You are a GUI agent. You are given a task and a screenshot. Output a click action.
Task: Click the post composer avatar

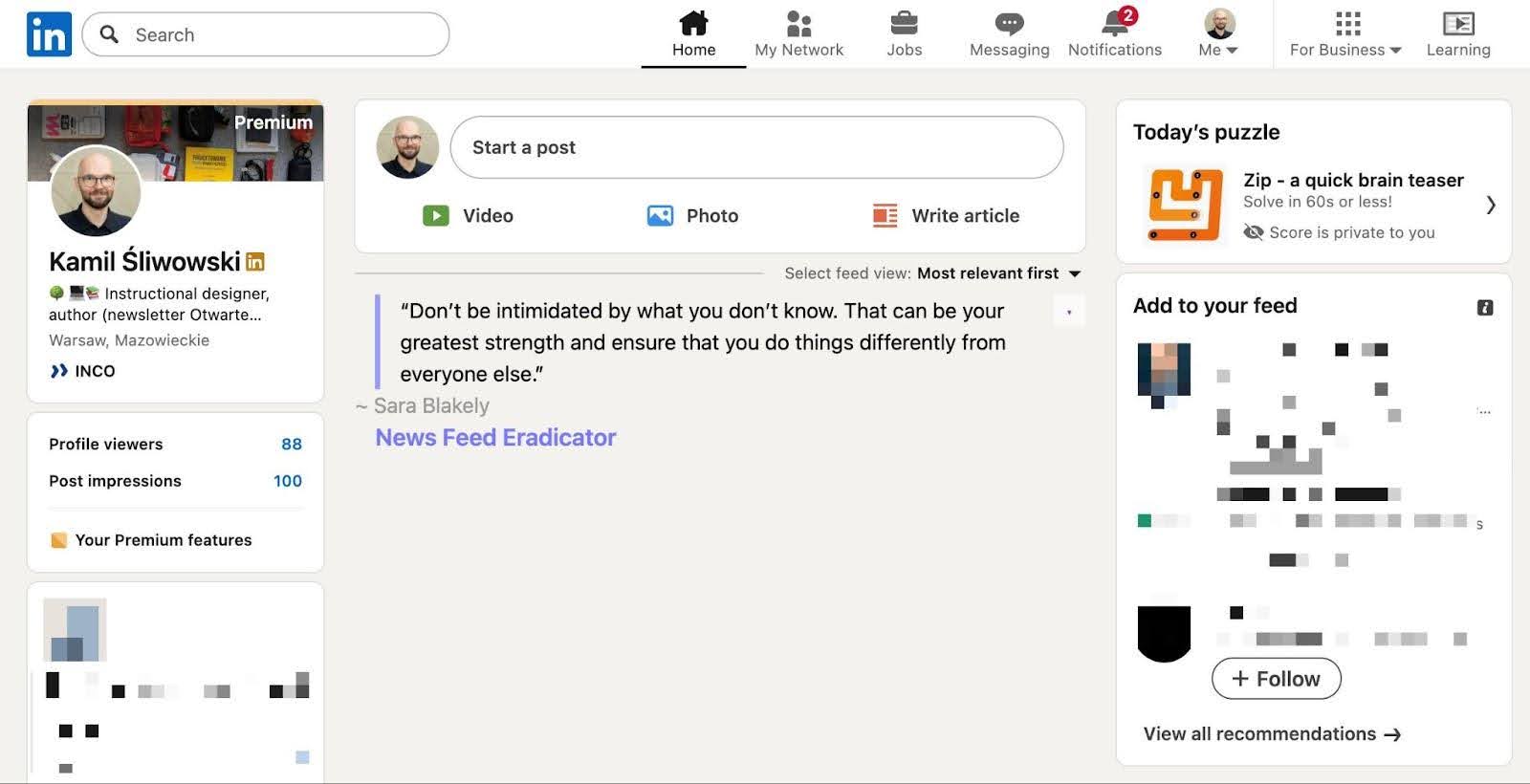pos(407,147)
